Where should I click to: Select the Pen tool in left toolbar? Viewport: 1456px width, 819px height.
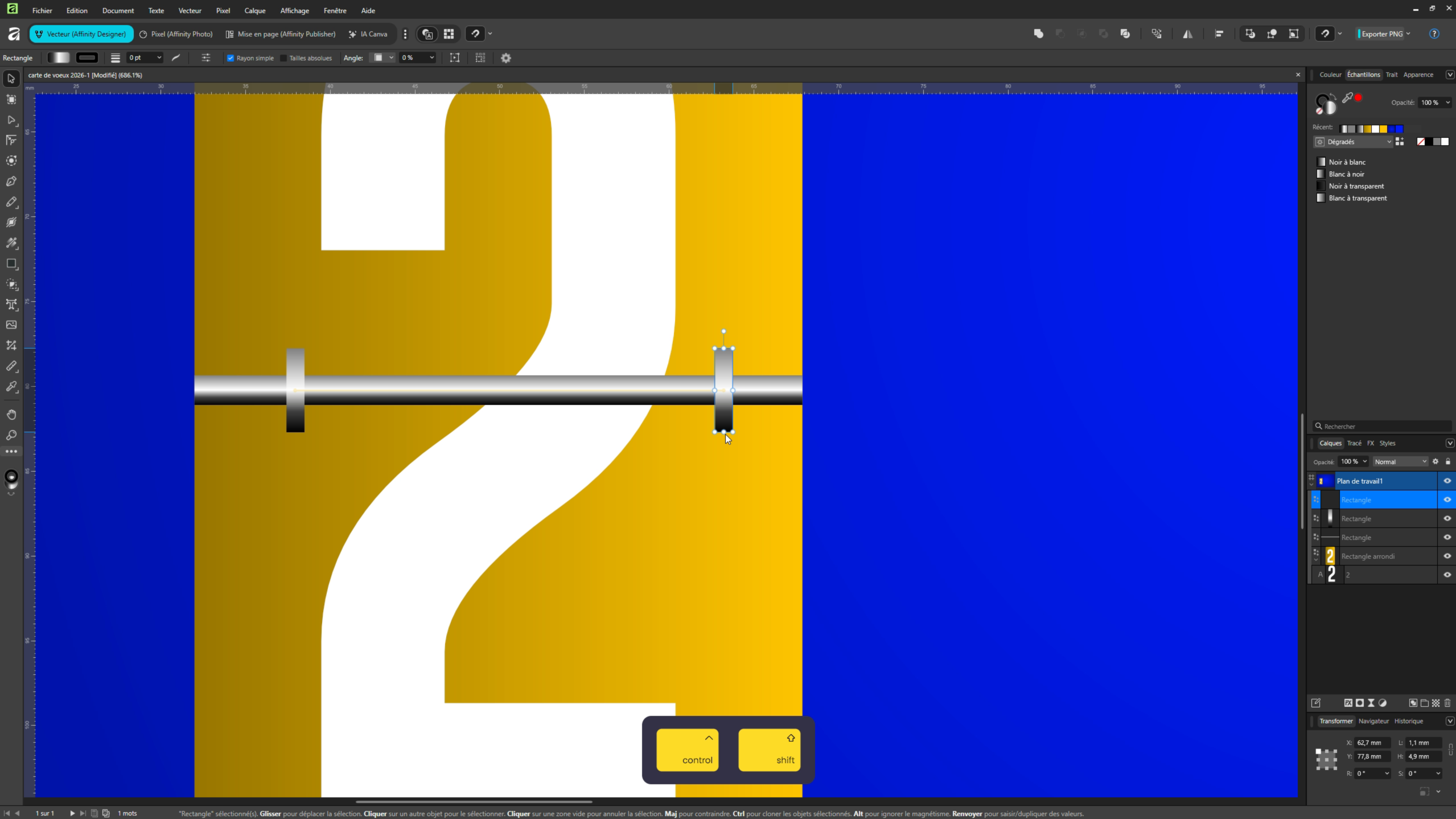(x=11, y=182)
